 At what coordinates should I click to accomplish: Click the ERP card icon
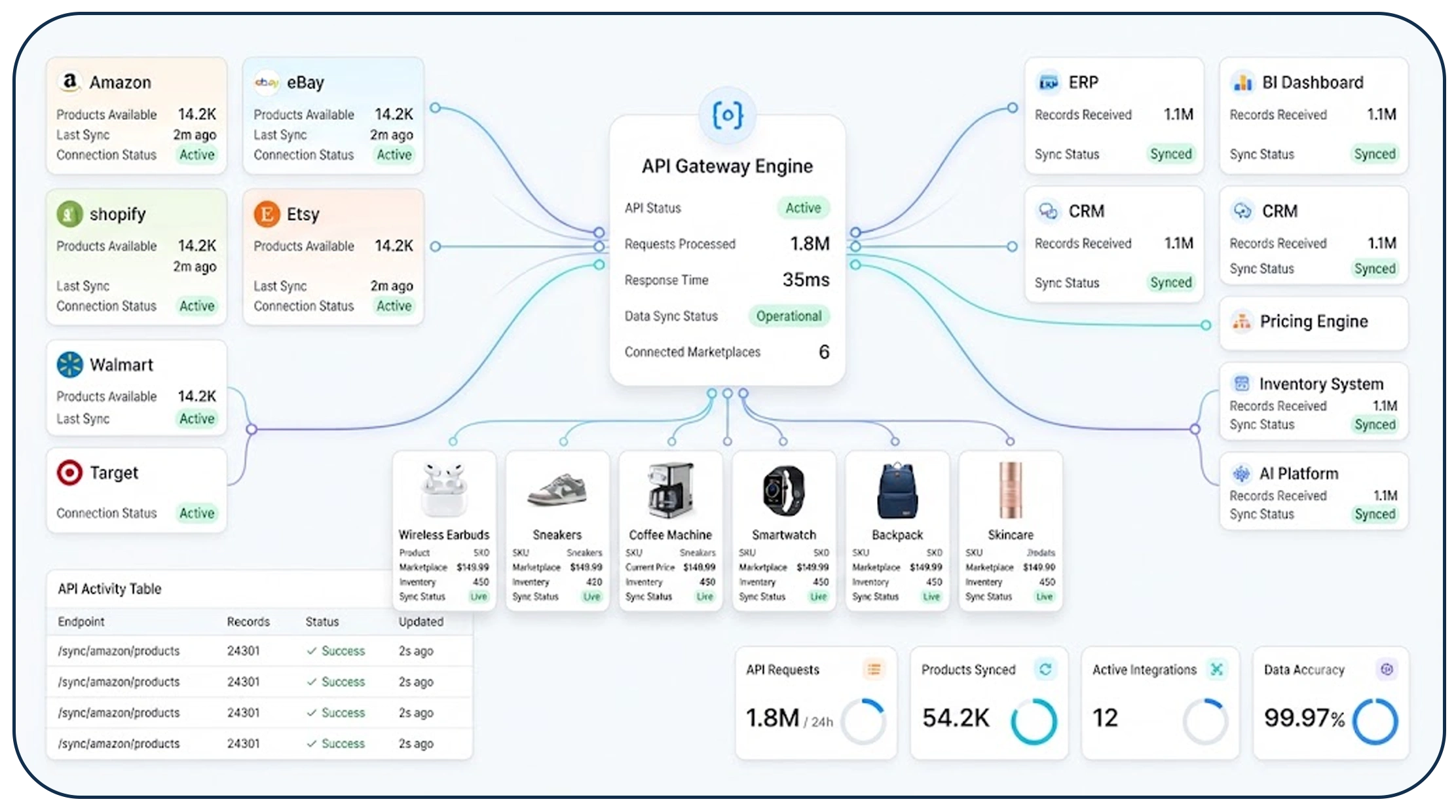click(x=1049, y=83)
